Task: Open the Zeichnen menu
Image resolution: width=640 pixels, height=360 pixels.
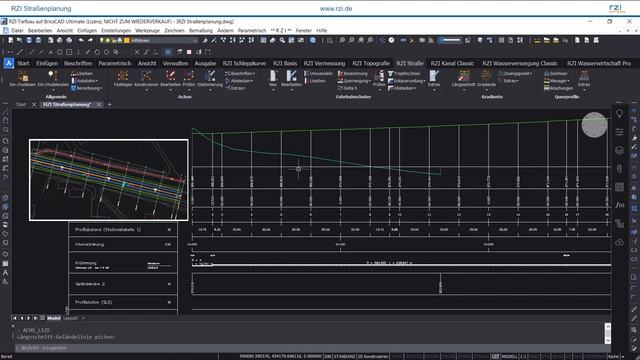Action: (174, 31)
